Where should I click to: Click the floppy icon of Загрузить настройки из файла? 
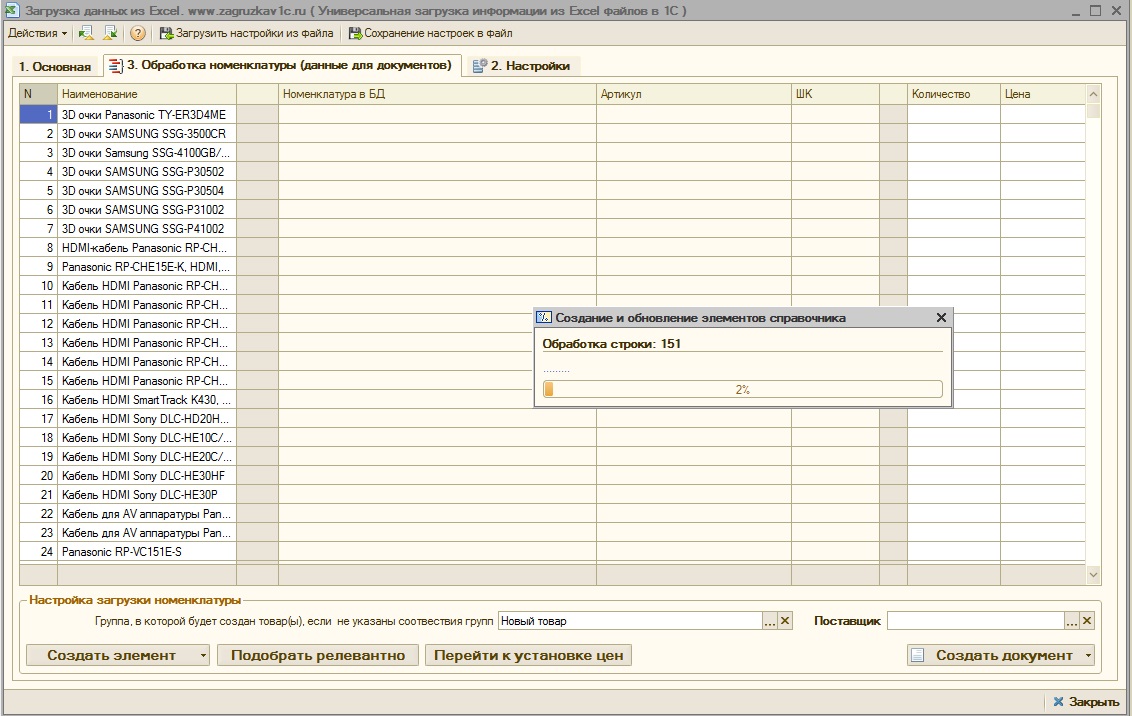[167, 33]
